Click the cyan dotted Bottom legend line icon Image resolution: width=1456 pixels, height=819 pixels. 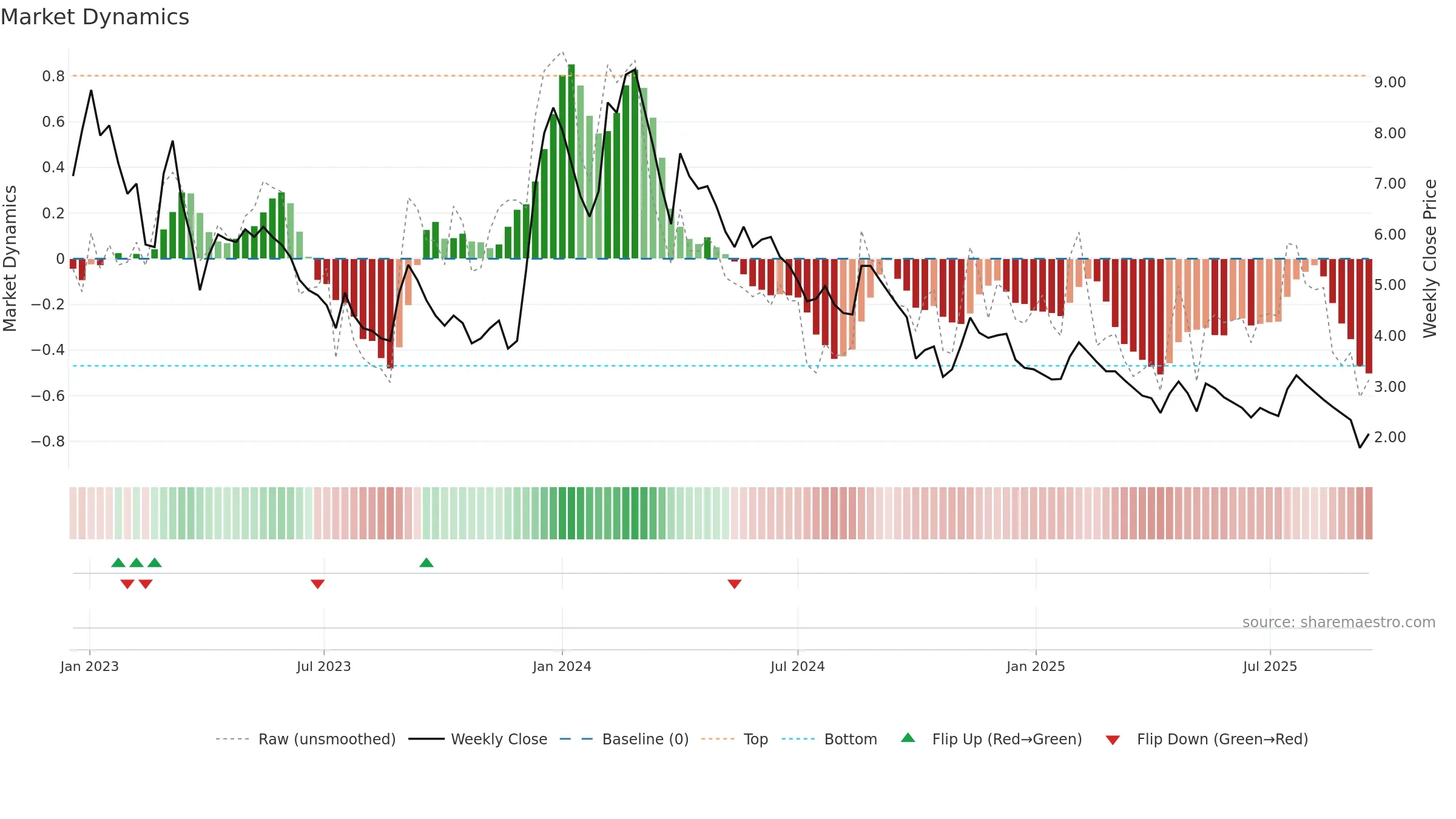tap(798, 739)
